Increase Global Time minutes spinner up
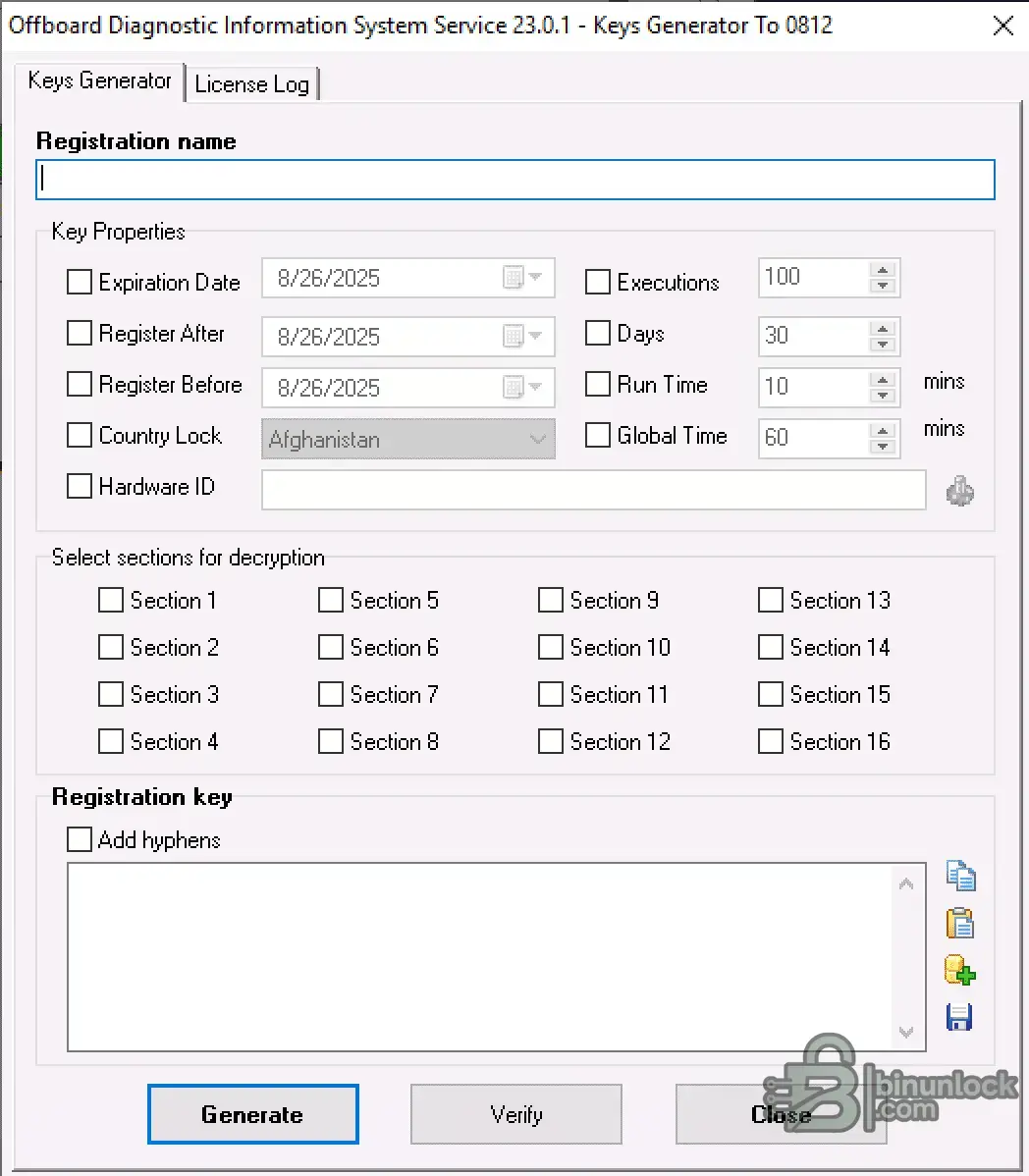This screenshot has width=1029, height=1176. [883, 431]
